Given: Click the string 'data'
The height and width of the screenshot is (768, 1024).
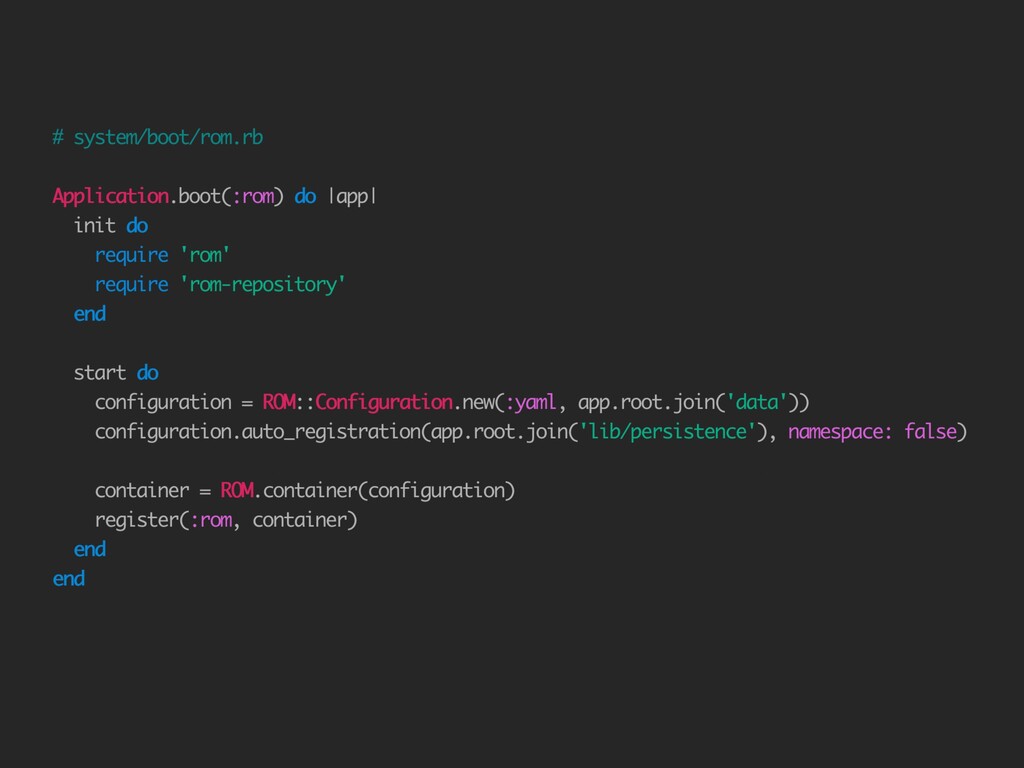Looking at the screenshot, I should [x=757, y=402].
